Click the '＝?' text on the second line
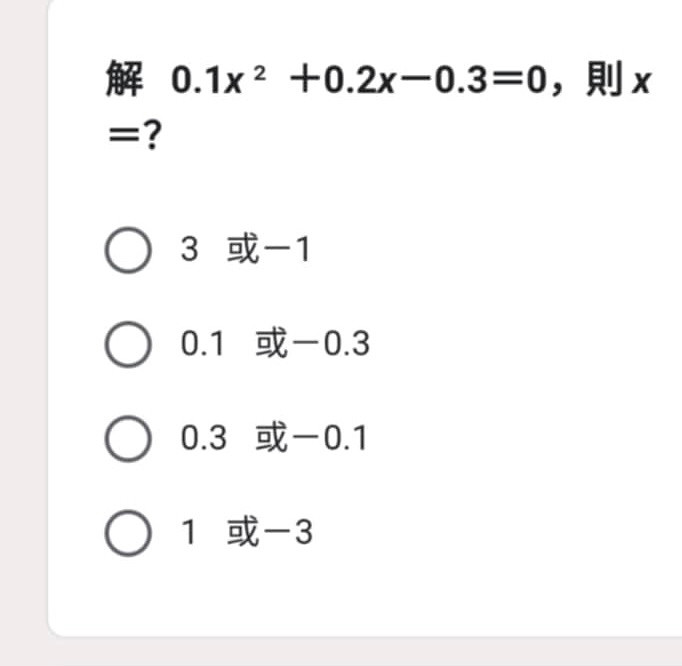Image resolution: width=682 pixels, height=666 pixels. tap(135, 135)
